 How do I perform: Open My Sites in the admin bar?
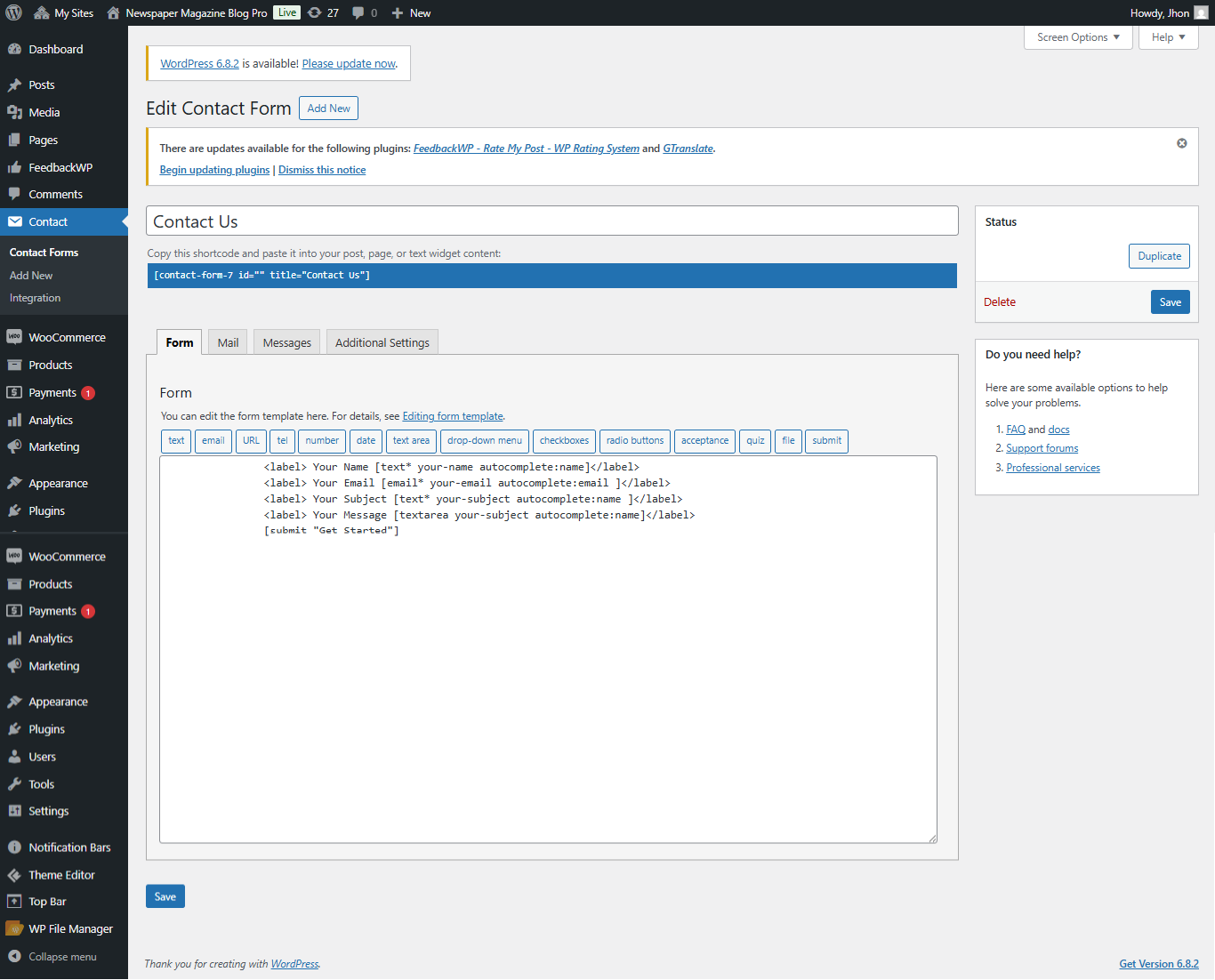pos(63,12)
